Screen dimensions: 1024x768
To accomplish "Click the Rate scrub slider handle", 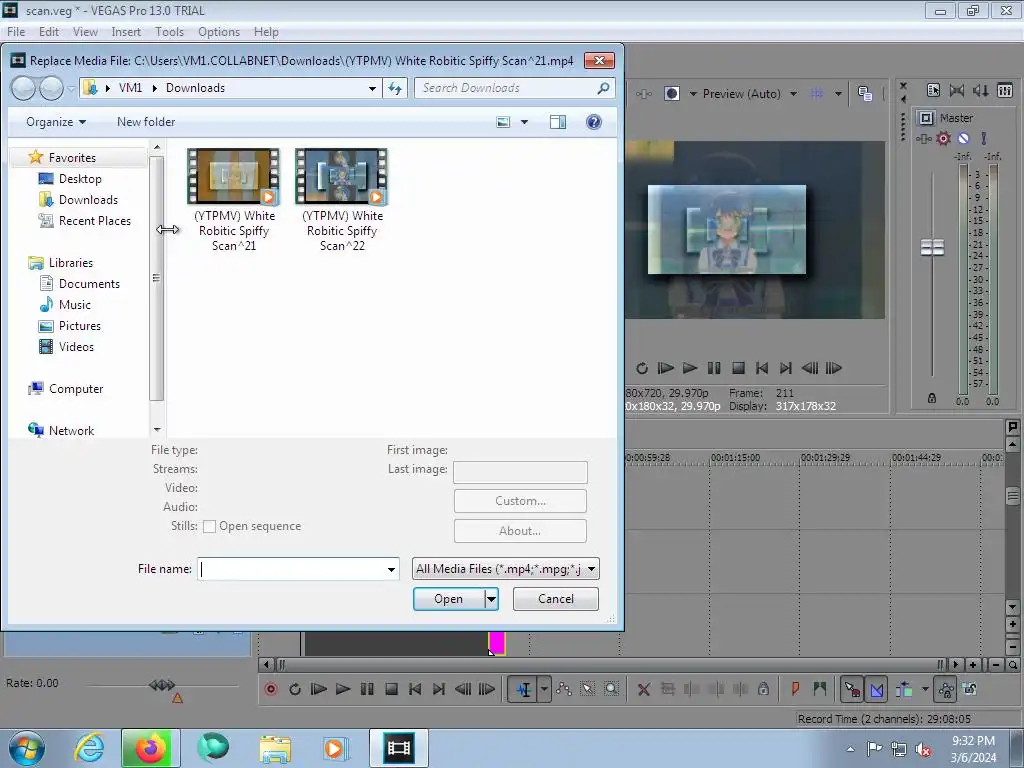I will click(162, 684).
